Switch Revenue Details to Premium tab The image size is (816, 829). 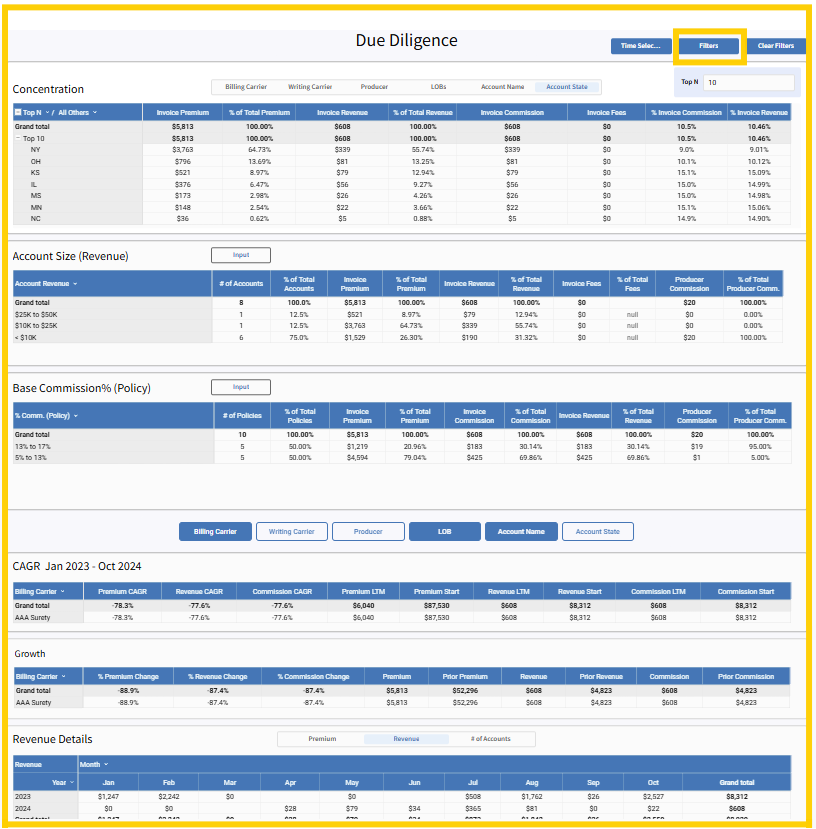tap(322, 739)
